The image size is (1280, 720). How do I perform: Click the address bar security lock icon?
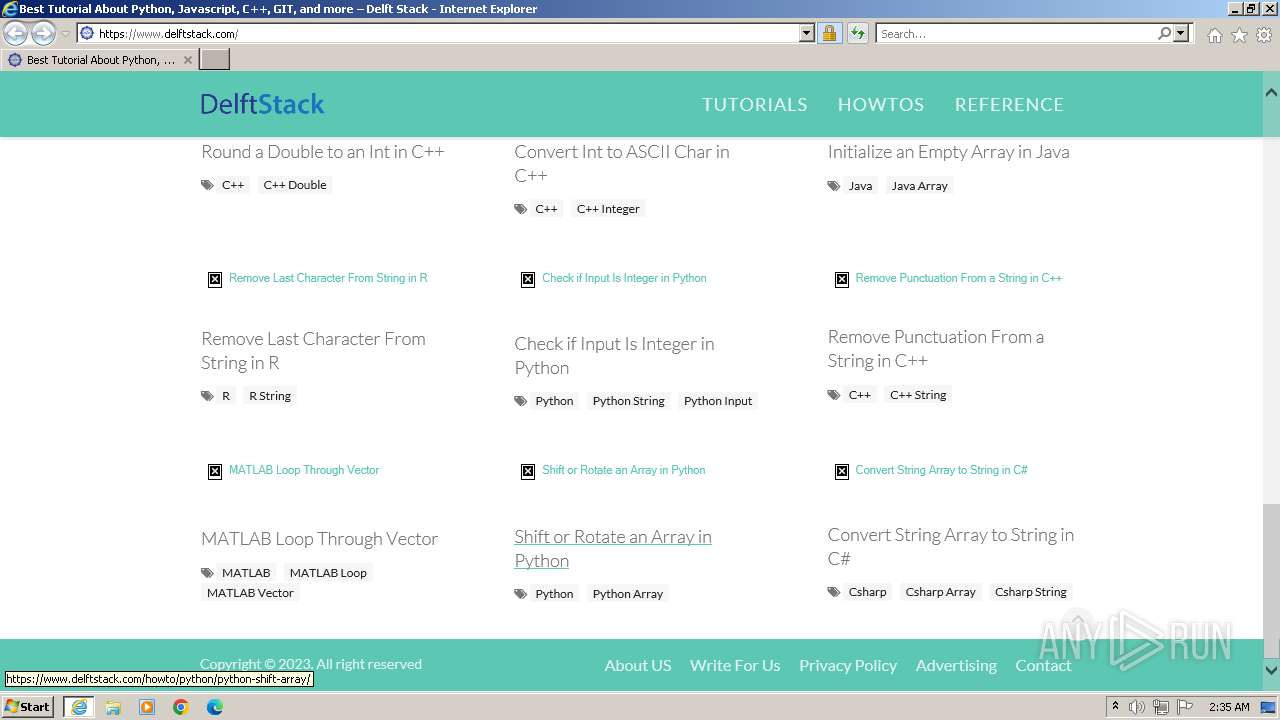829,33
